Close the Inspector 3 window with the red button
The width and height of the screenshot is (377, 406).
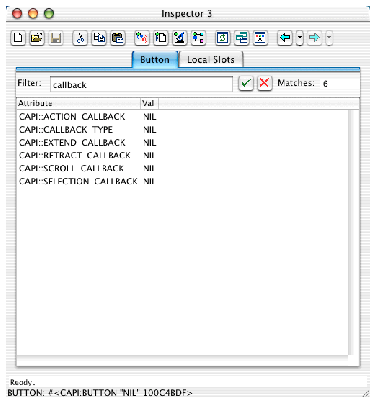tap(17, 14)
